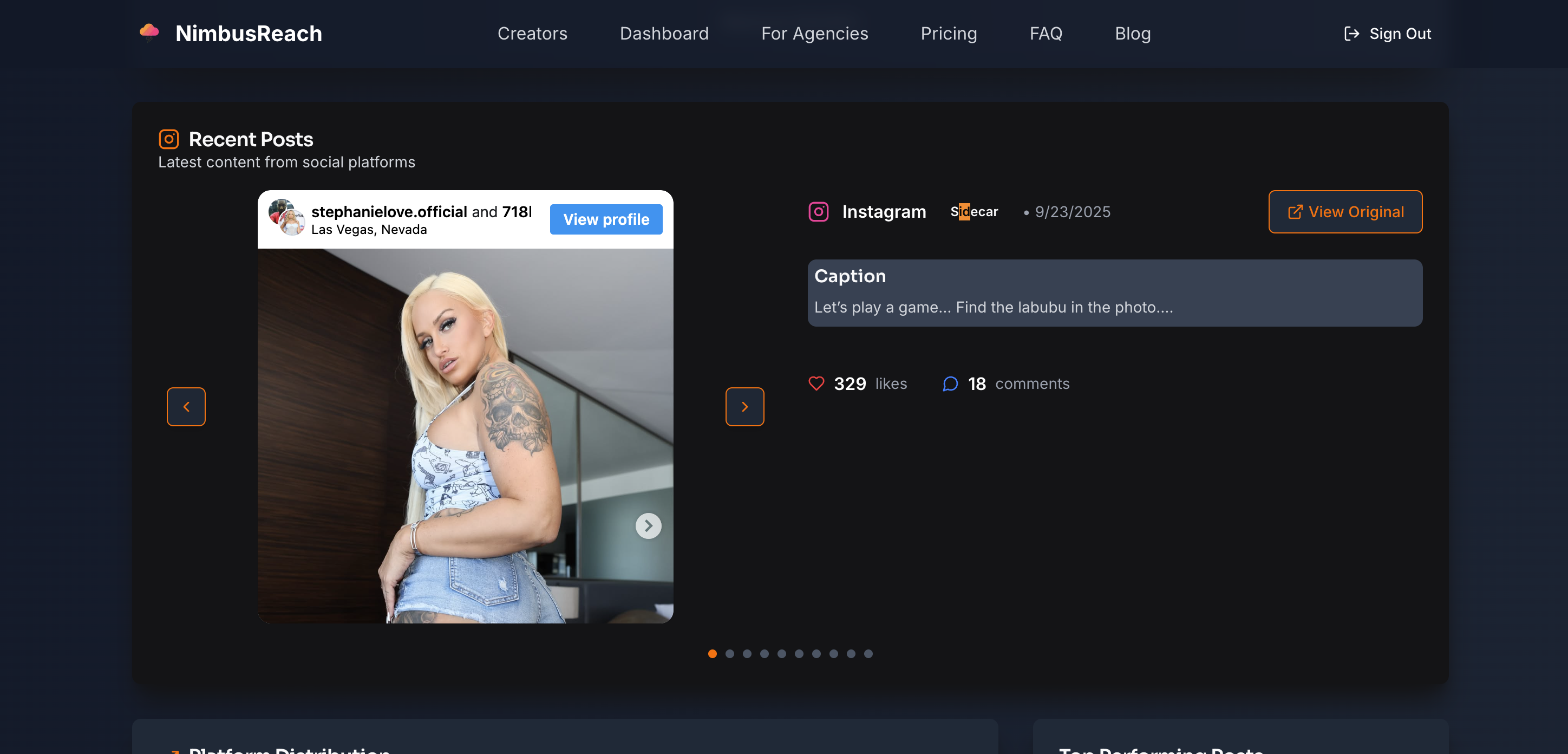Viewport: 1568px width, 754px height.
Task: Open the Creators nav item
Action: (532, 34)
